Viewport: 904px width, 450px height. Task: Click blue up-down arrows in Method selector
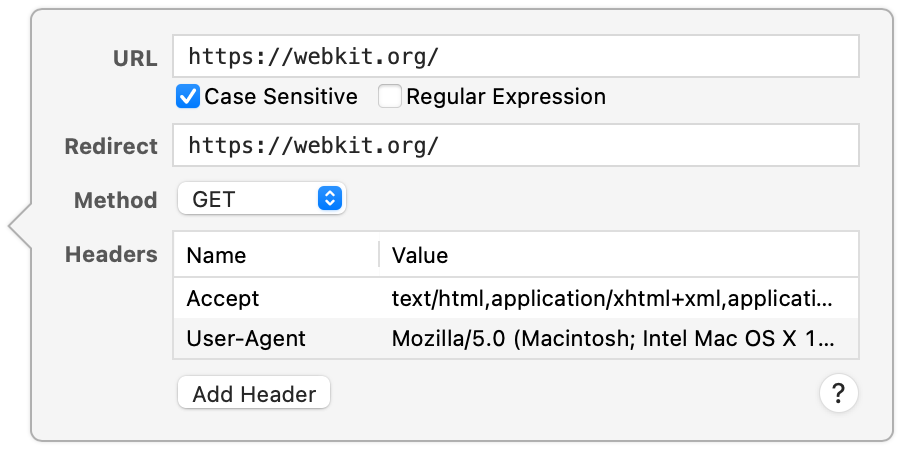pyautogui.click(x=330, y=199)
